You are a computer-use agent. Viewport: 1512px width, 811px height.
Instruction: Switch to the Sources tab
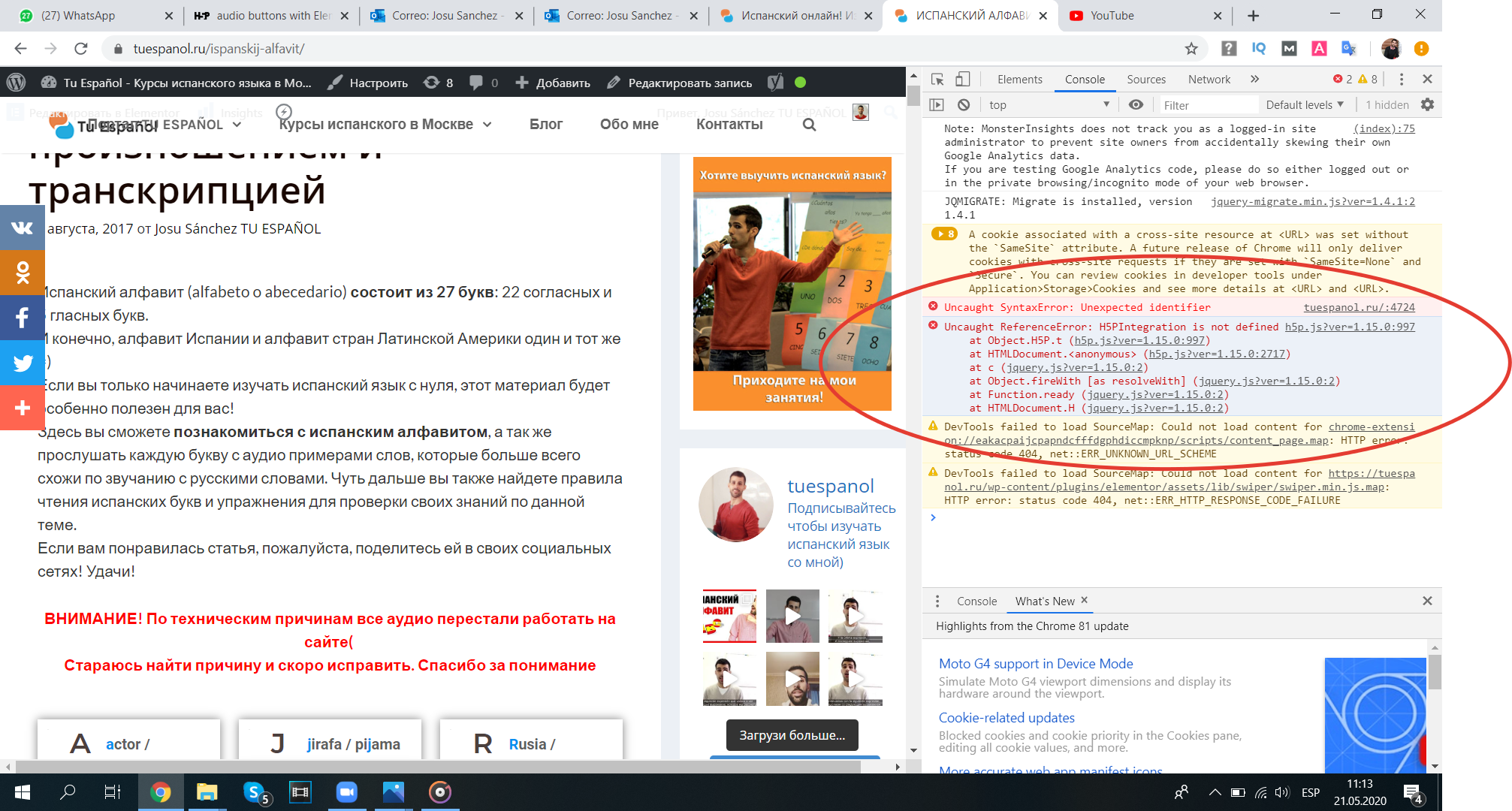(1146, 80)
